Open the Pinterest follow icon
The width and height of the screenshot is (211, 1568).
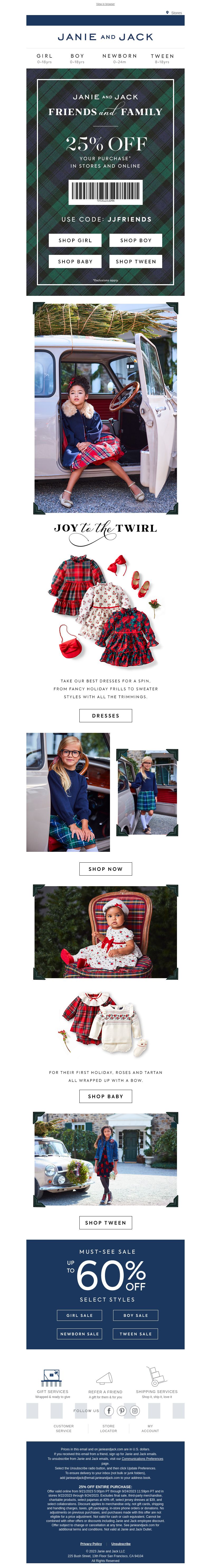click(x=122, y=1410)
